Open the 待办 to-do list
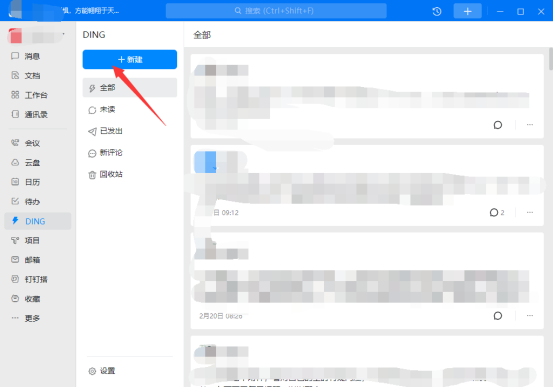Image resolution: width=553 pixels, height=387 pixels. pyautogui.click(x=25, y=201)
